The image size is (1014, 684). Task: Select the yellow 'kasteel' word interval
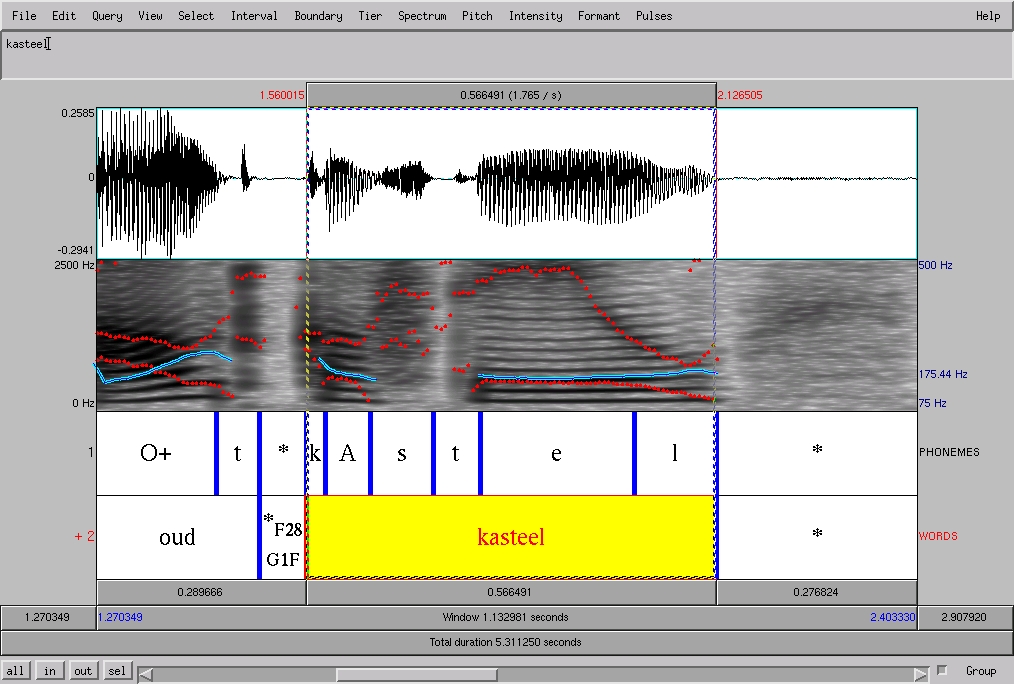click(511, 537)
